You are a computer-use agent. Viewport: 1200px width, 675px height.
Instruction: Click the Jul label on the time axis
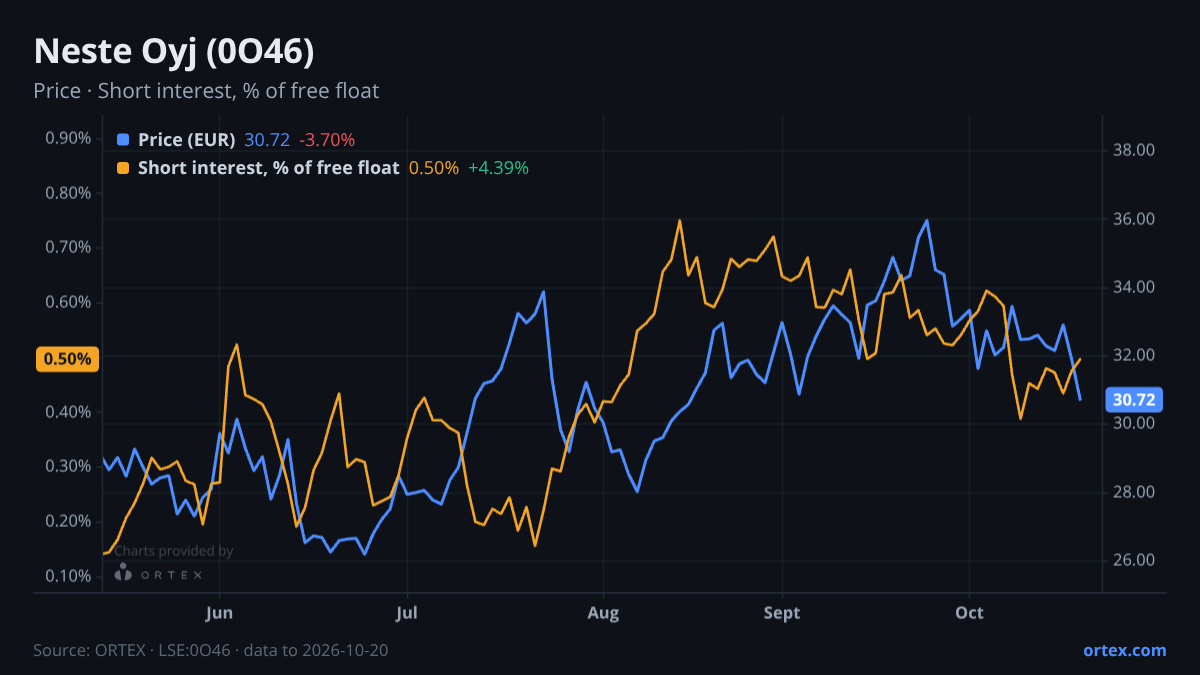tap(406, 612)
